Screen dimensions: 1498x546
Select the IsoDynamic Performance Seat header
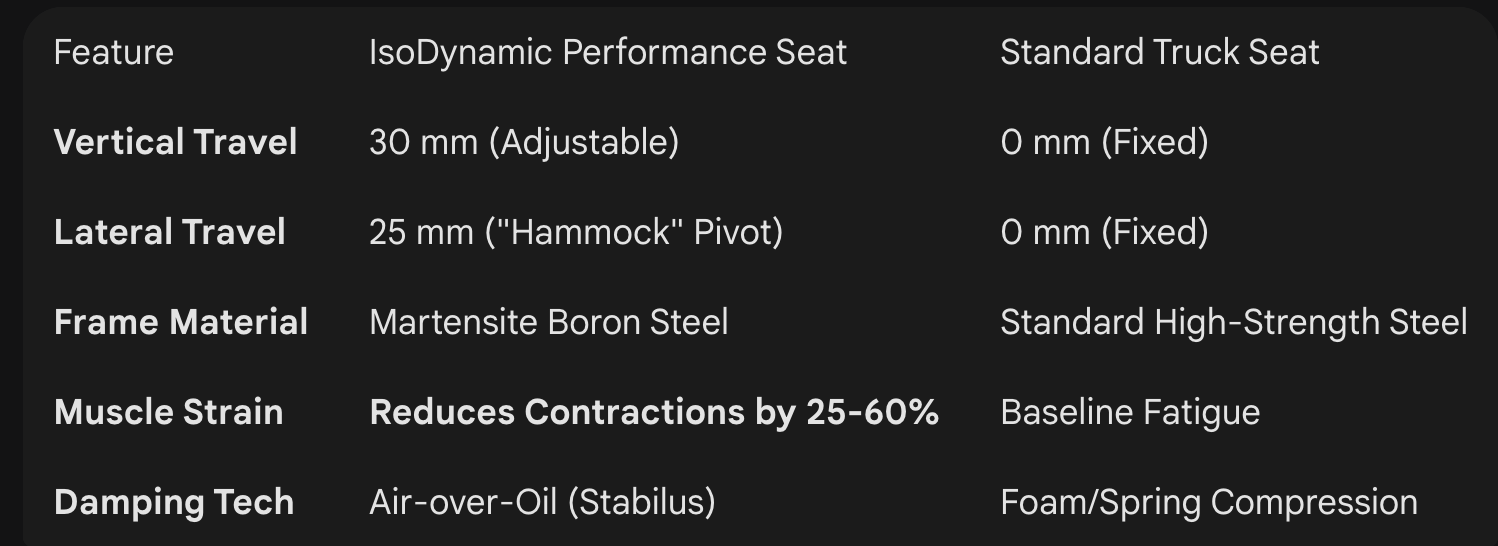pyautogui.click(x=608, y=52)
